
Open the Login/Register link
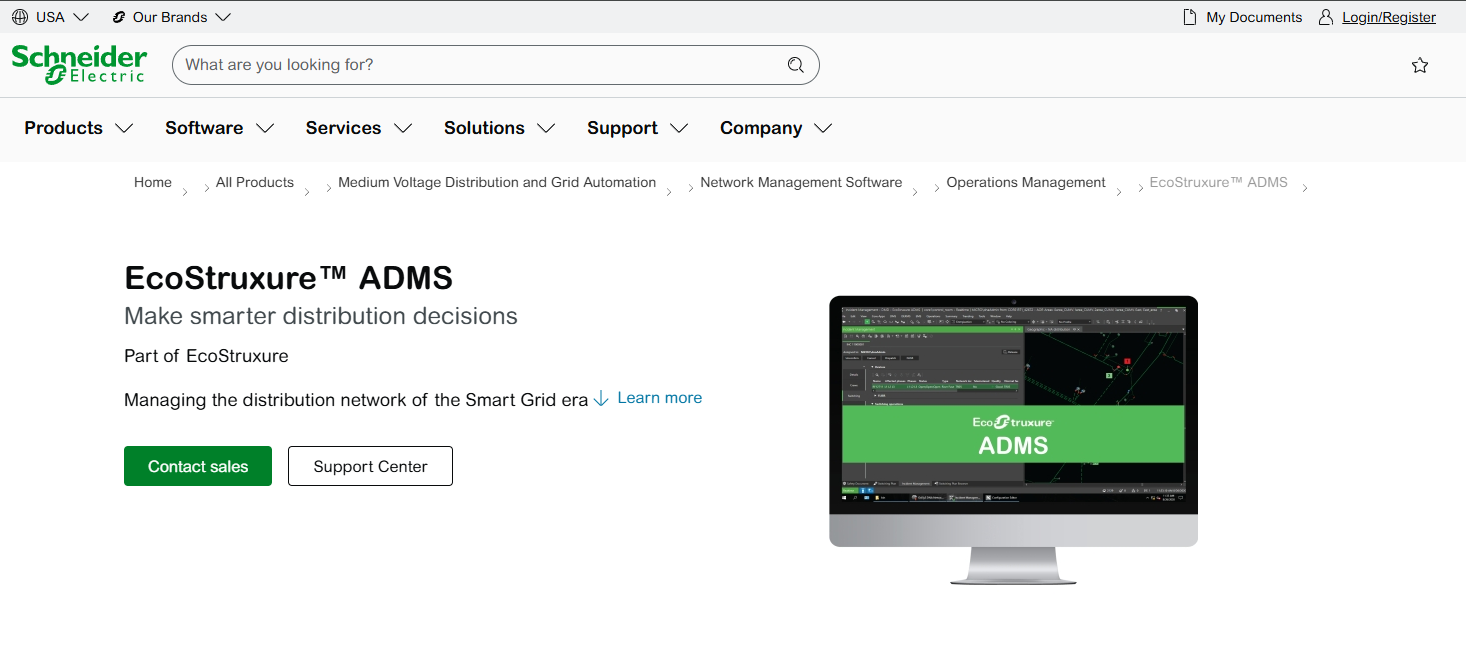pyautogui.click(x=1389, y=17)
